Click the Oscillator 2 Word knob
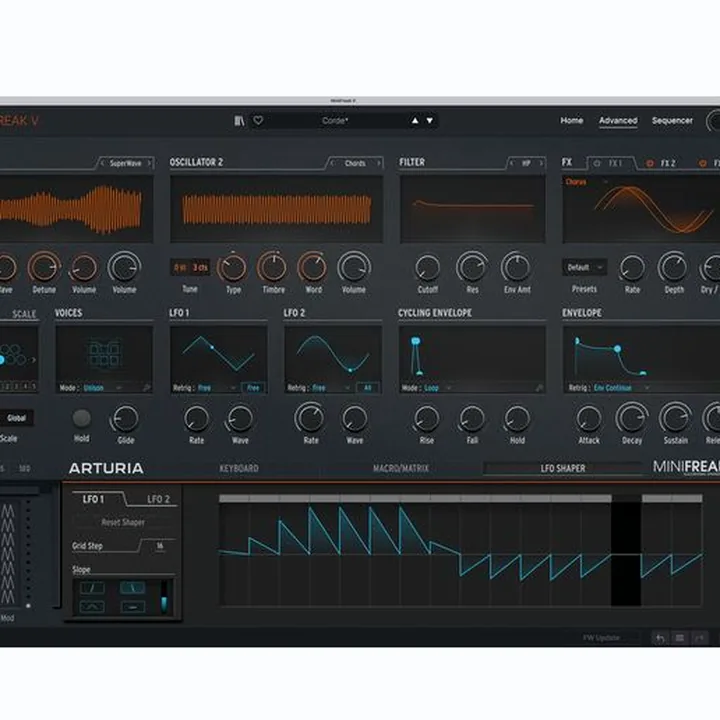720x720 pixels. pyautogui.click(x=312, y=267)
